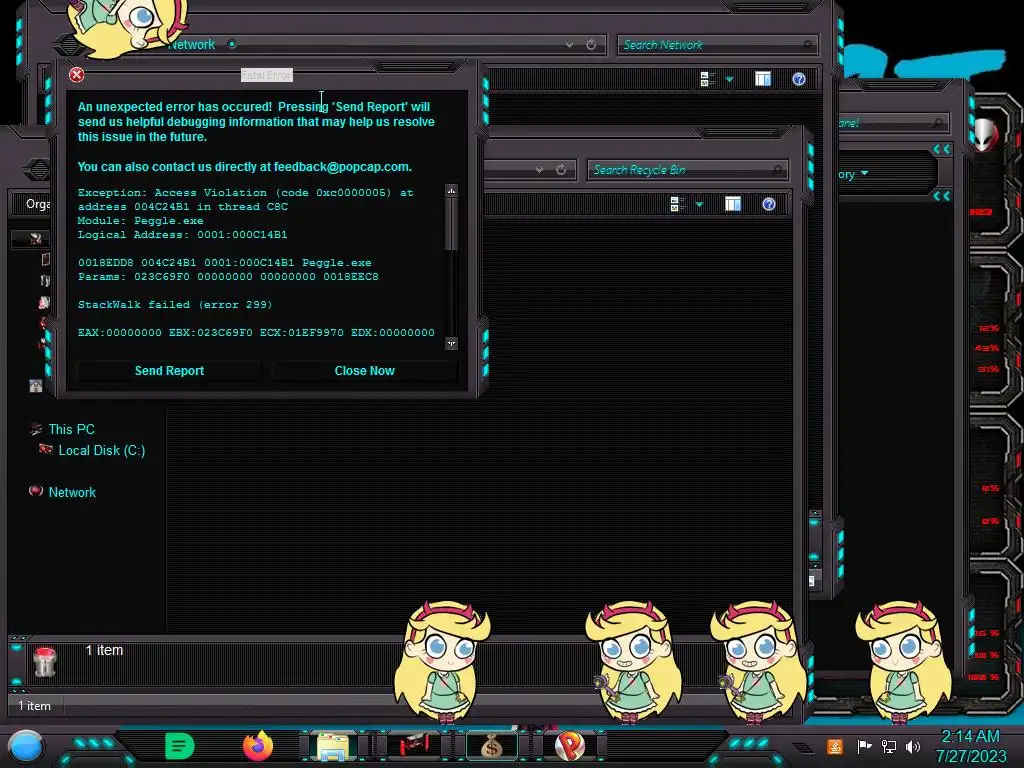The height and width of the screenshot is (768, 1024).
Task: Open the Organize menu
Action: point(38,204)
